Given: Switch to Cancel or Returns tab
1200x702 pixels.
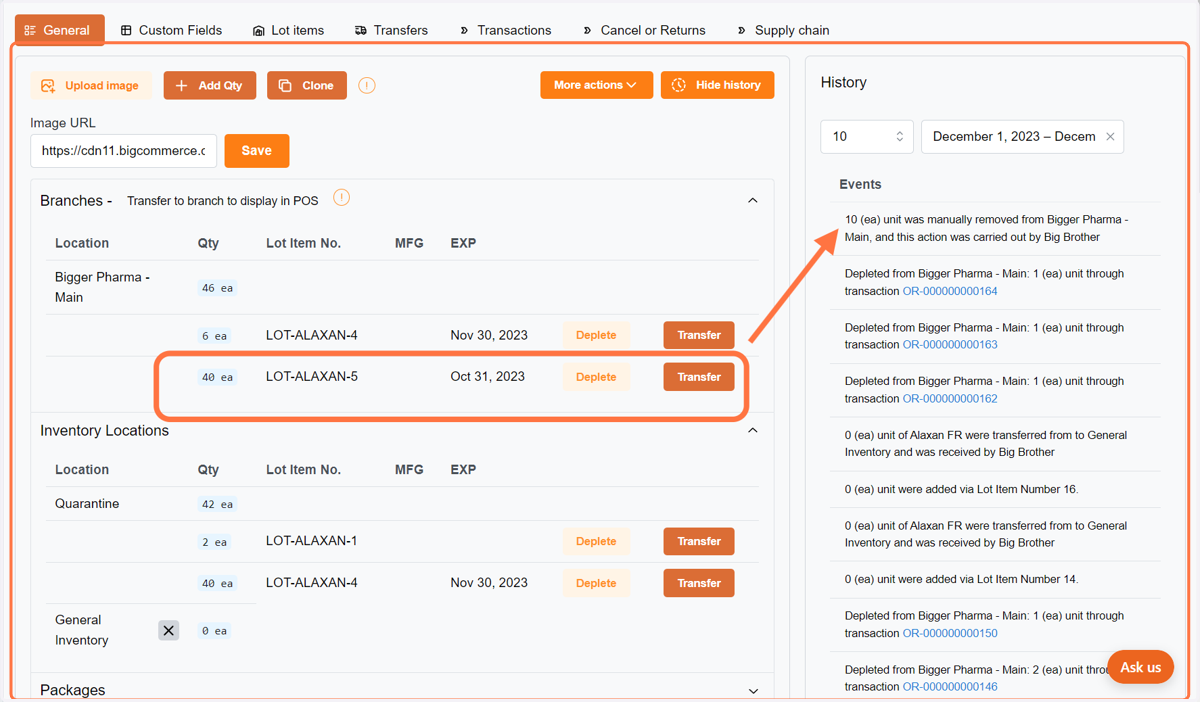Looking at the screenshot, I should tap(643, 30).
